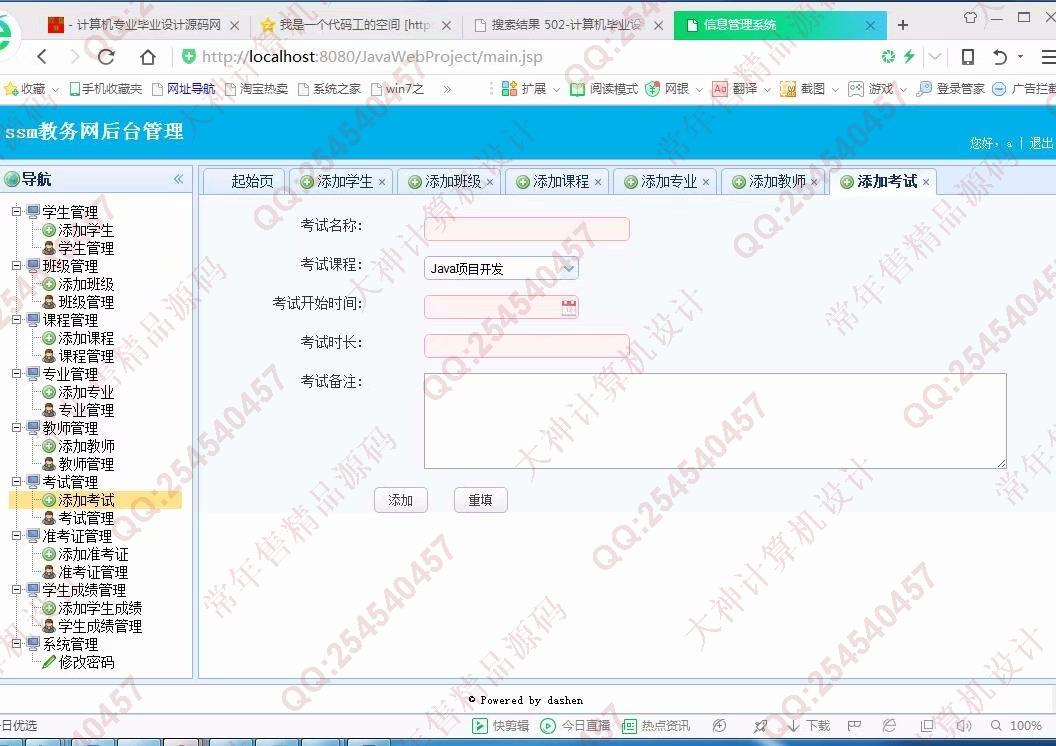Collapse the 考试管理 tree node
Screen dimensions: 1056x746
tap(16, 482)
